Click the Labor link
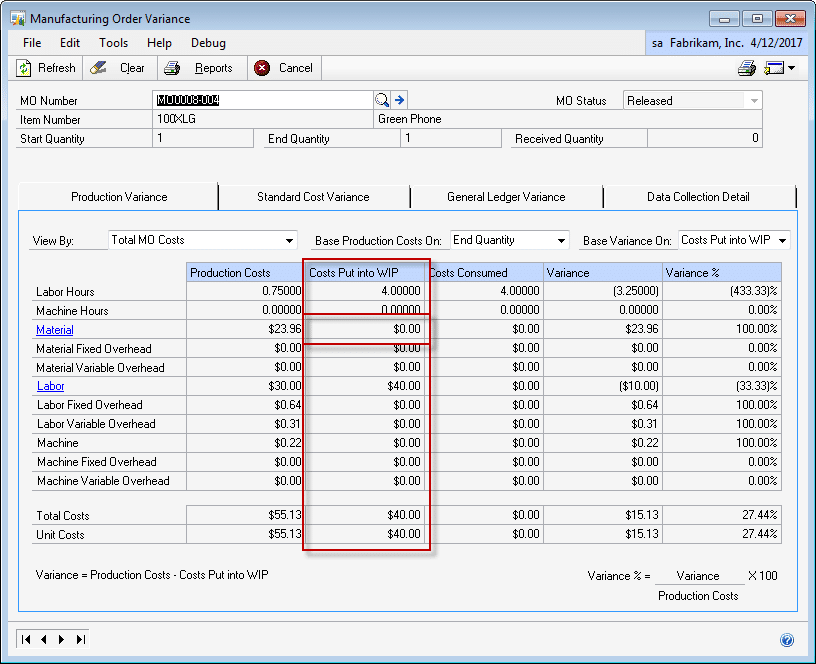Image resolution: width=816 pixels, height=664 pixels. pos(50,386)
